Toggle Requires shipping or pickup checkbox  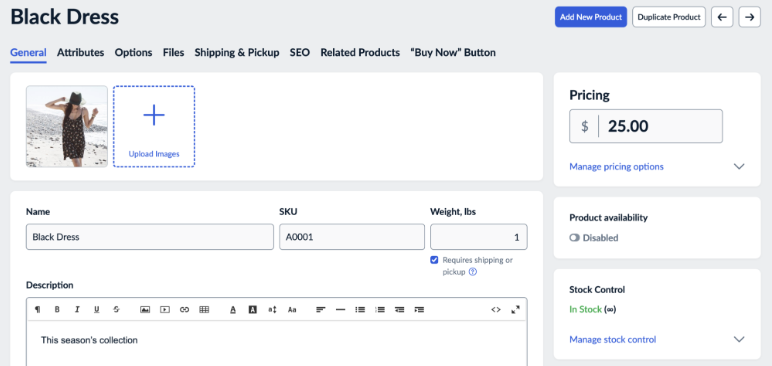434,260
